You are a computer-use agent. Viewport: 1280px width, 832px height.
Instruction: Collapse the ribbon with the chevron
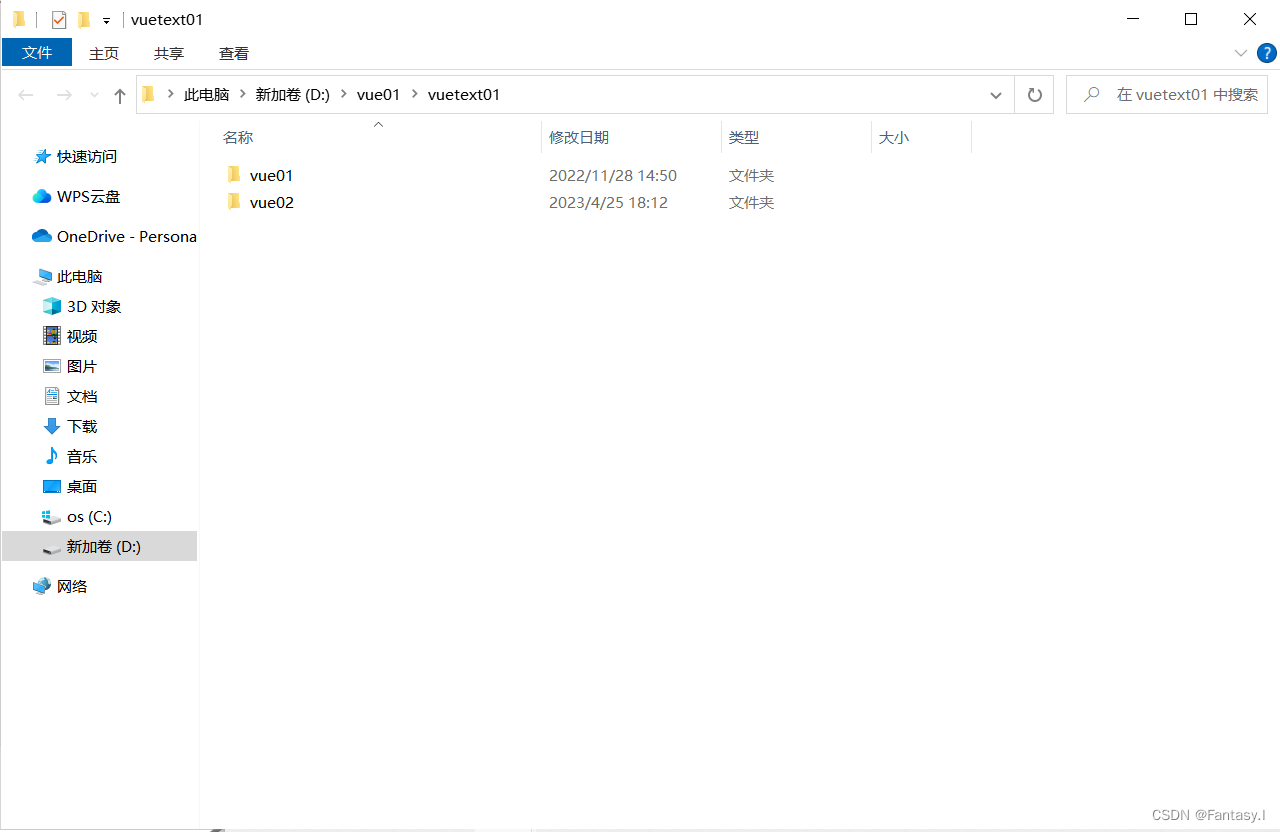[1241, 53]
